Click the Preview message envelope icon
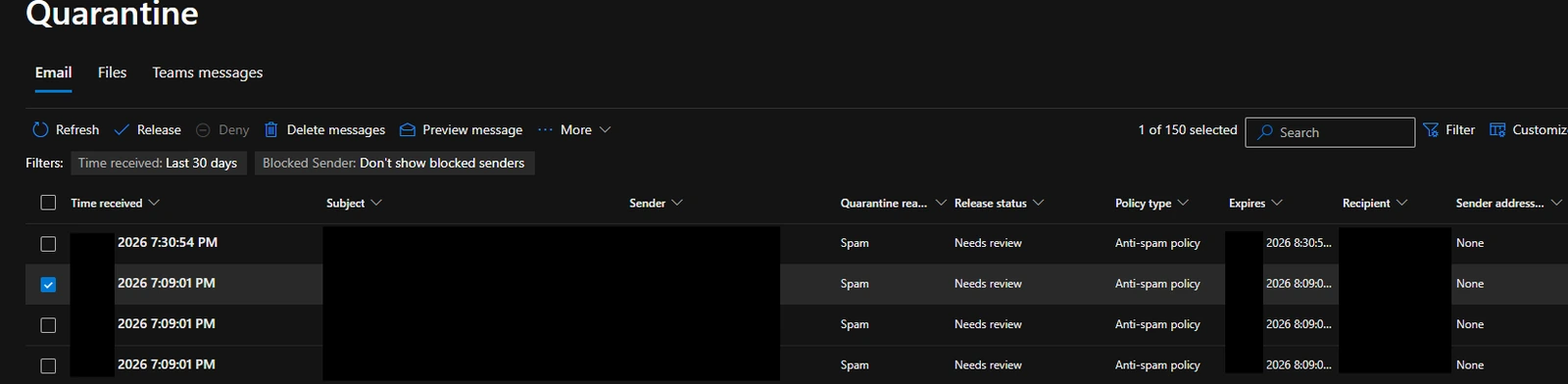This screenshot has height=384, width=1568. 408,130
